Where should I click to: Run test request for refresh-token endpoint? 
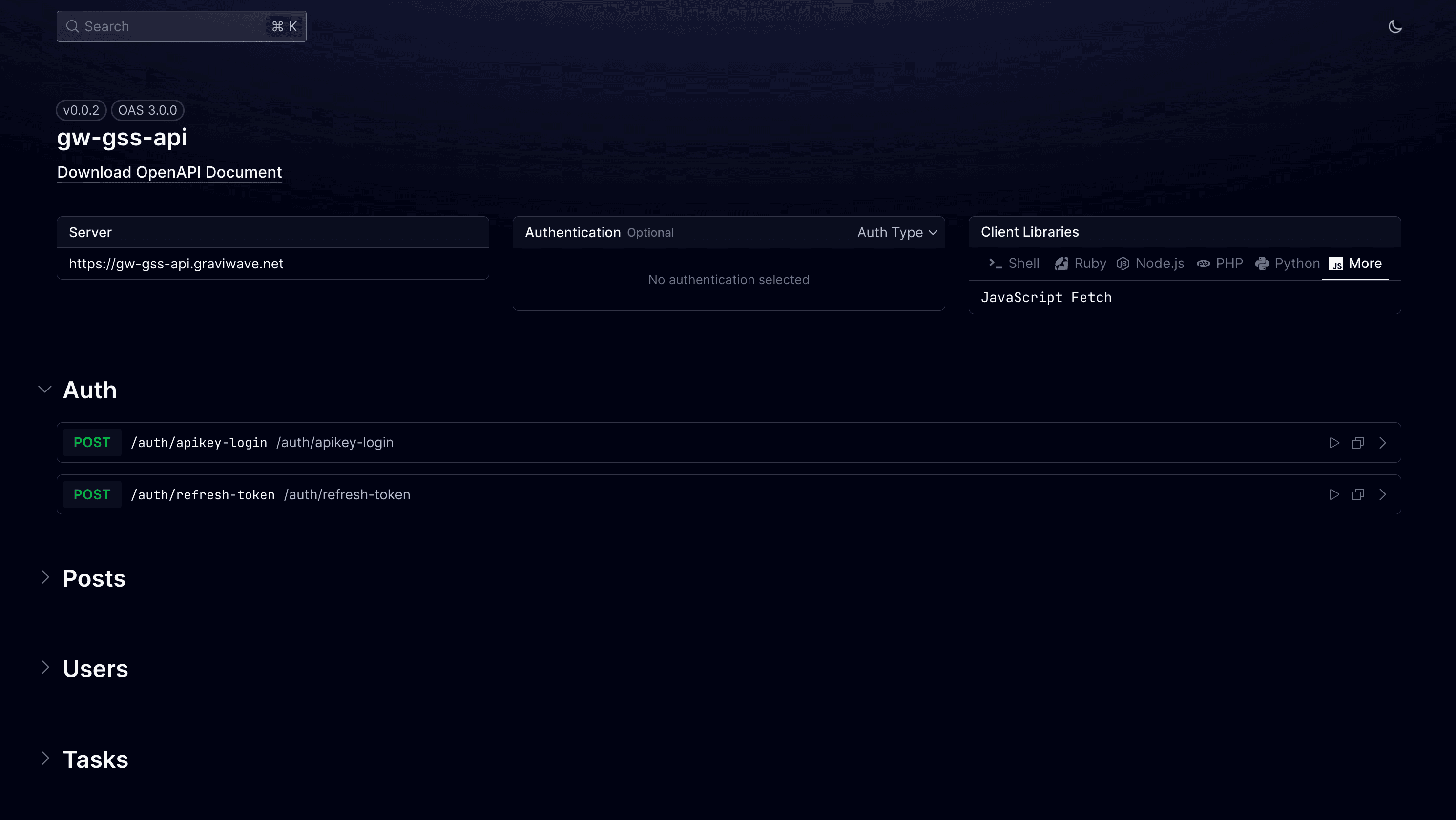coord(1334,494)
